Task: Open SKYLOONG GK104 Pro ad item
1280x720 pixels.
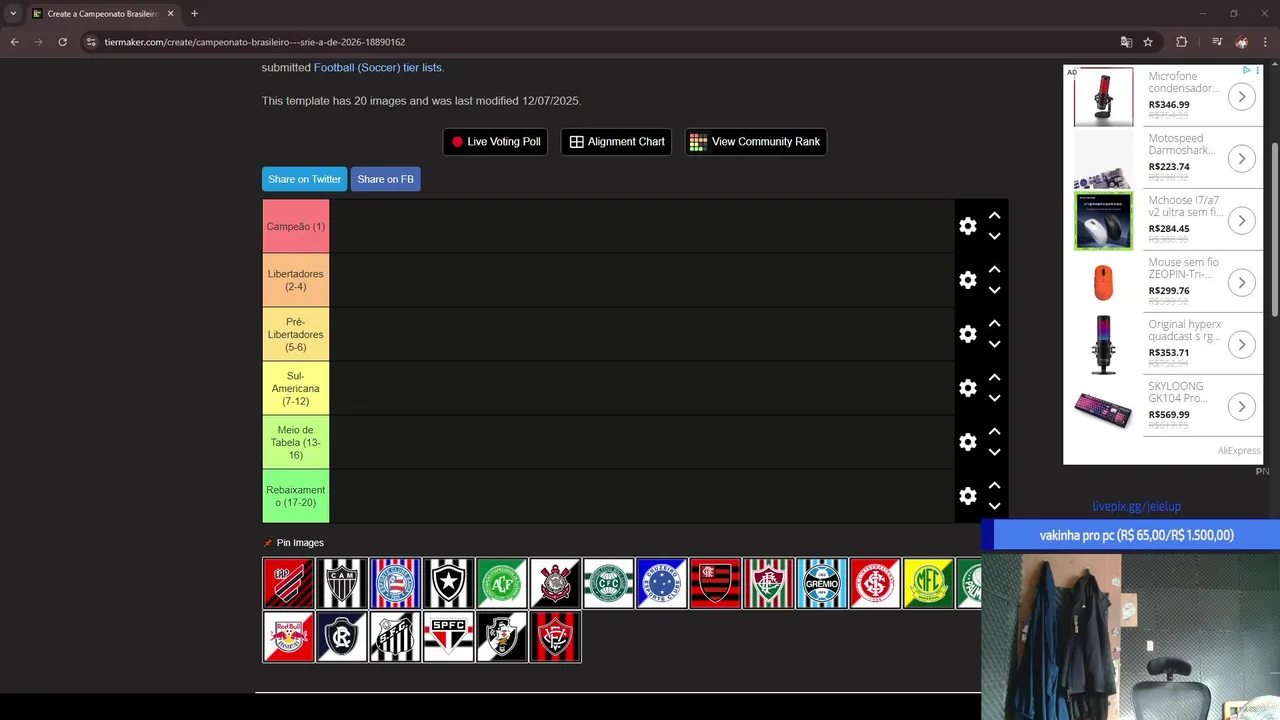Action: click(1163, 407)
